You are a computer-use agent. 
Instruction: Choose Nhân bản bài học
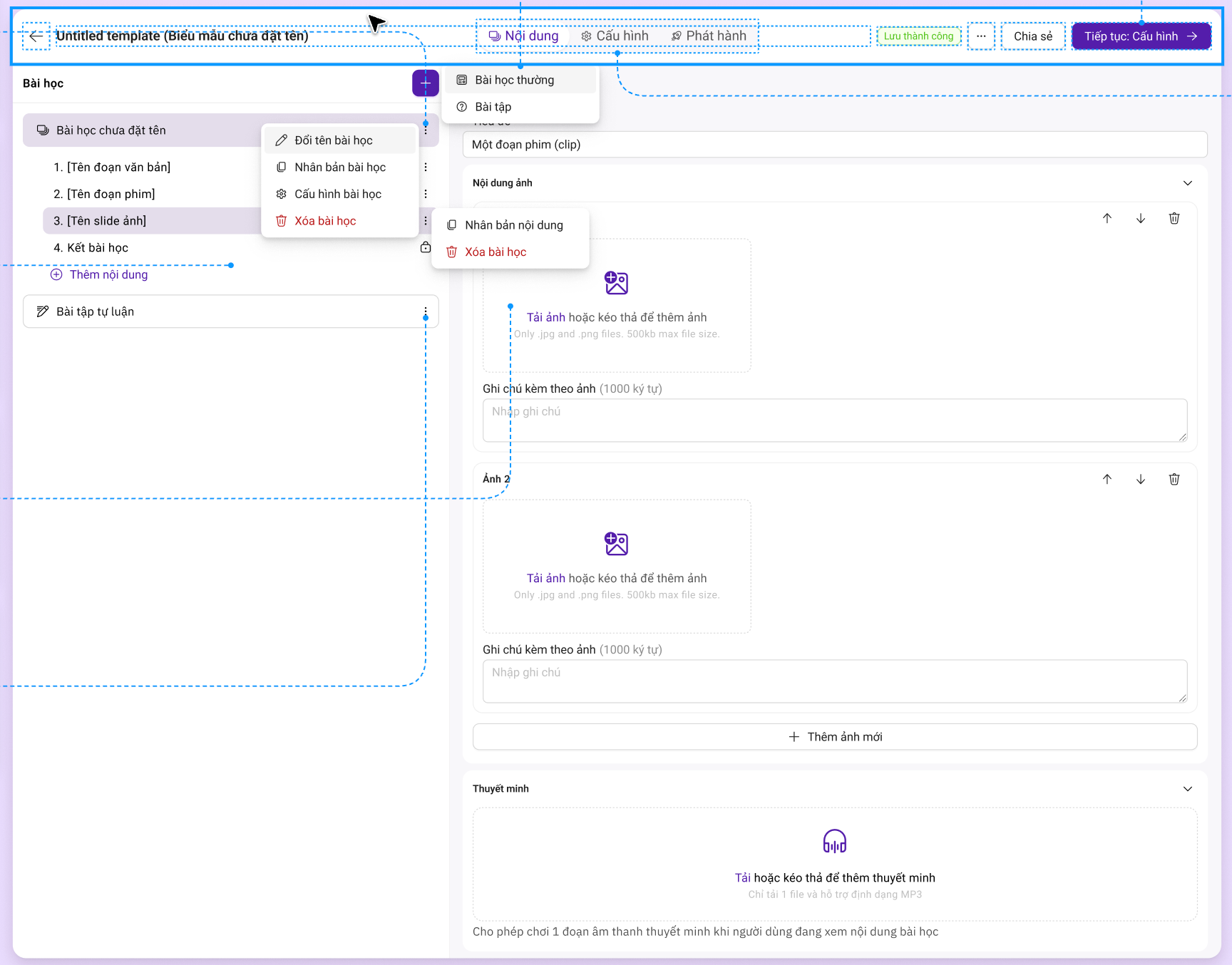340,167
